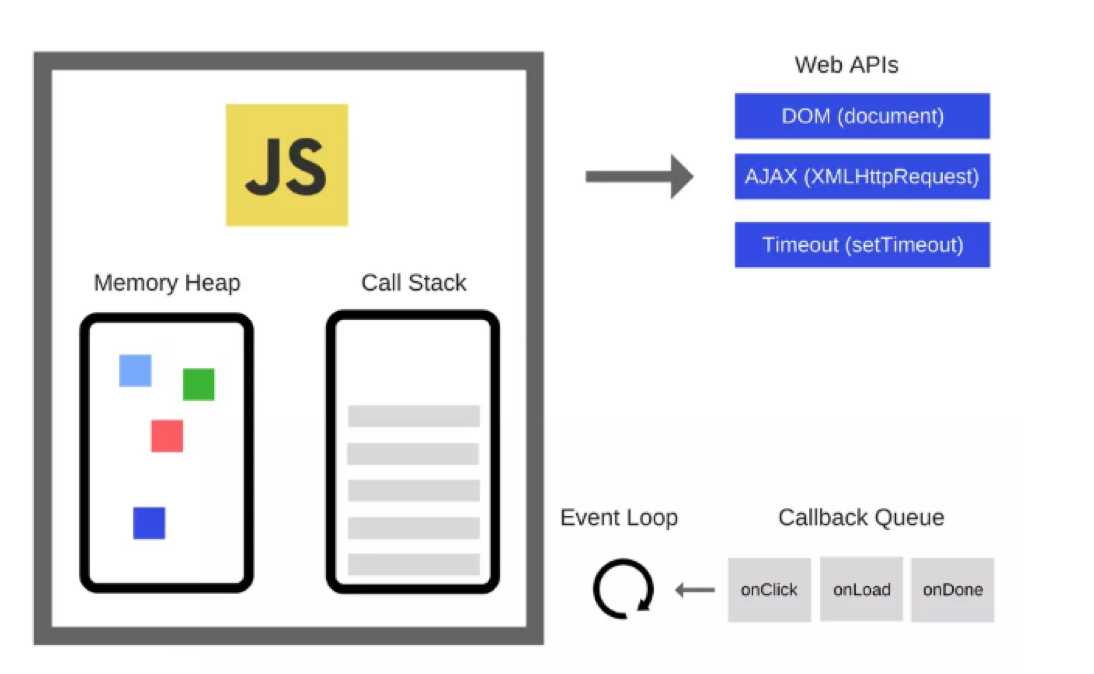Click the "Event Loop" label
Screen dimensions: 1094x674
pyautogui.click(x=619, y=518)
